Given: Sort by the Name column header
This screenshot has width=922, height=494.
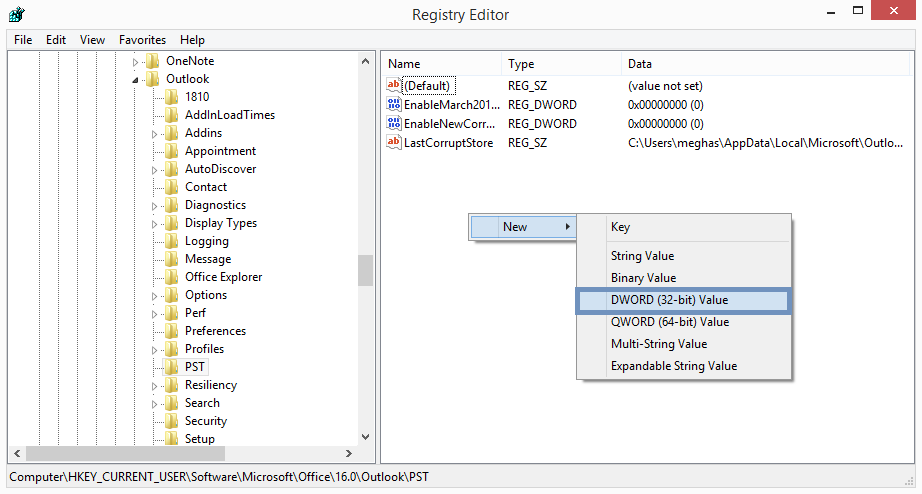Looking at the screenshot, I should point(441,64).
